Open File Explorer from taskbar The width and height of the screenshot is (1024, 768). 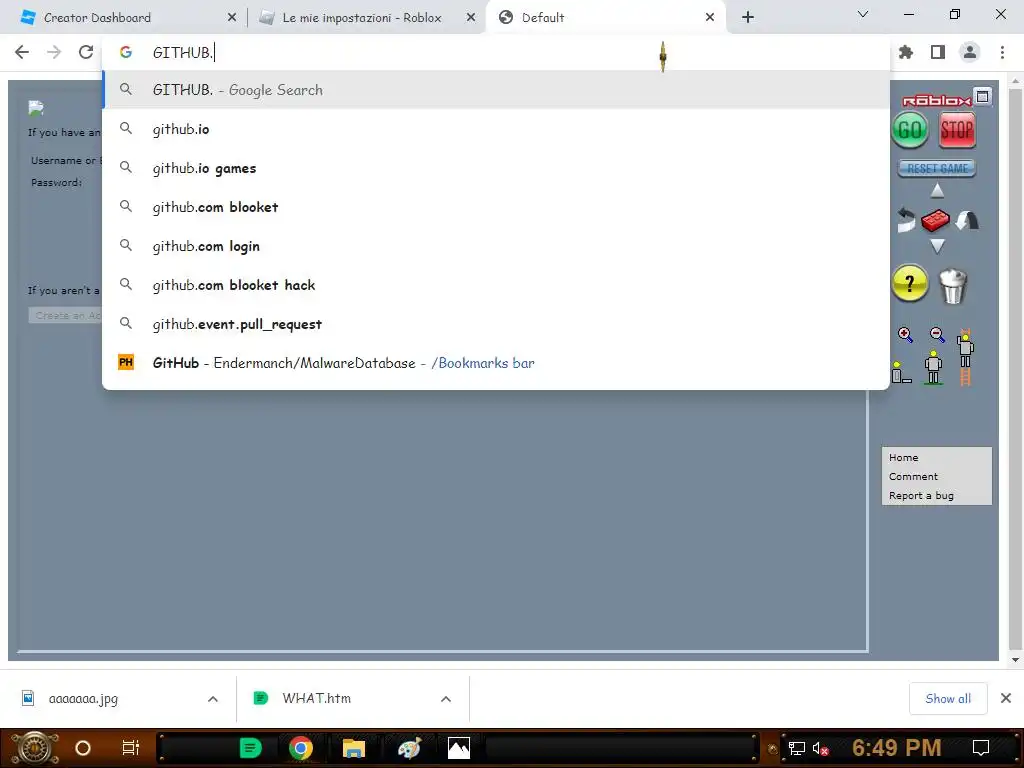point(353,748)
